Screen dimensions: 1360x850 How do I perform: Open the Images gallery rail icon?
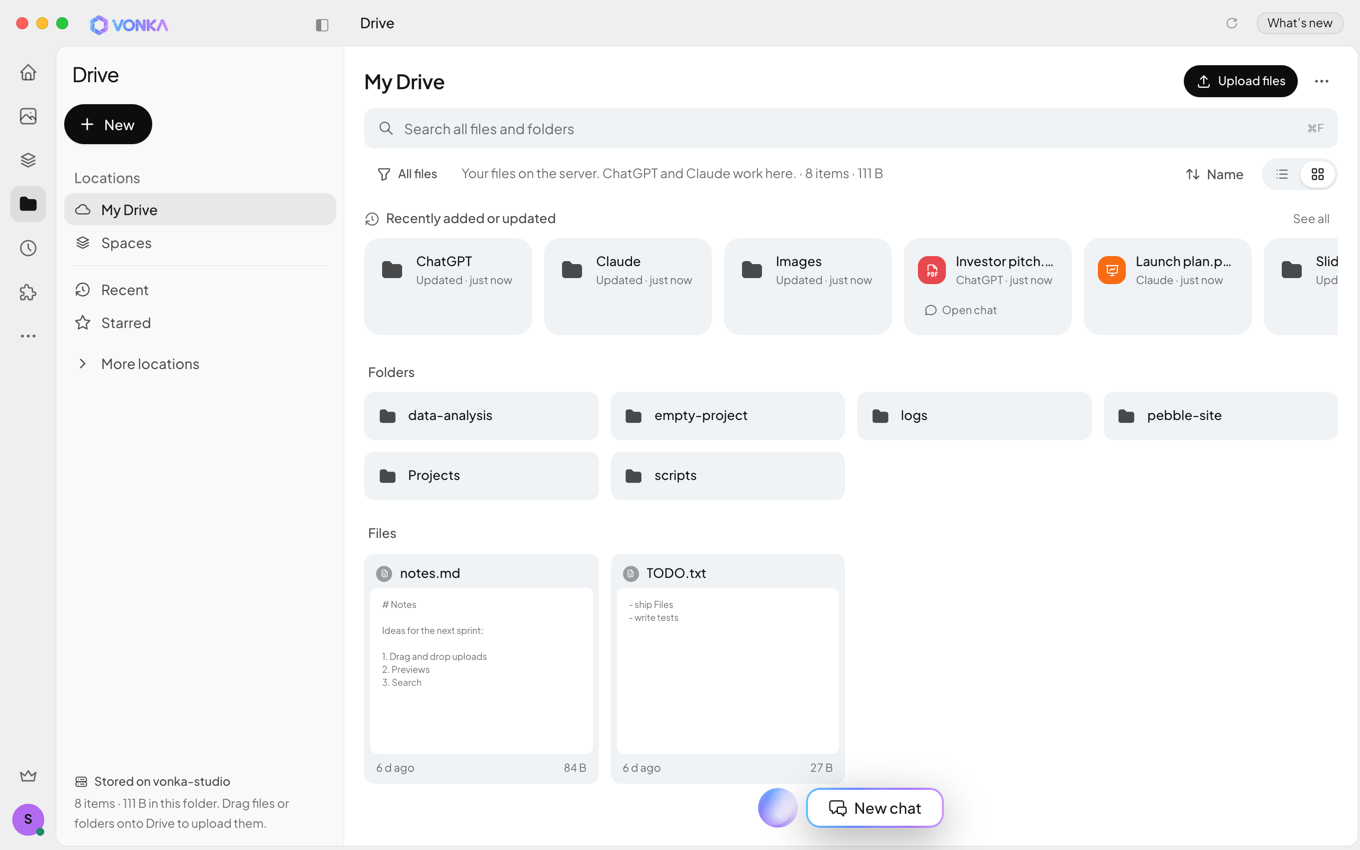[28, 116]
